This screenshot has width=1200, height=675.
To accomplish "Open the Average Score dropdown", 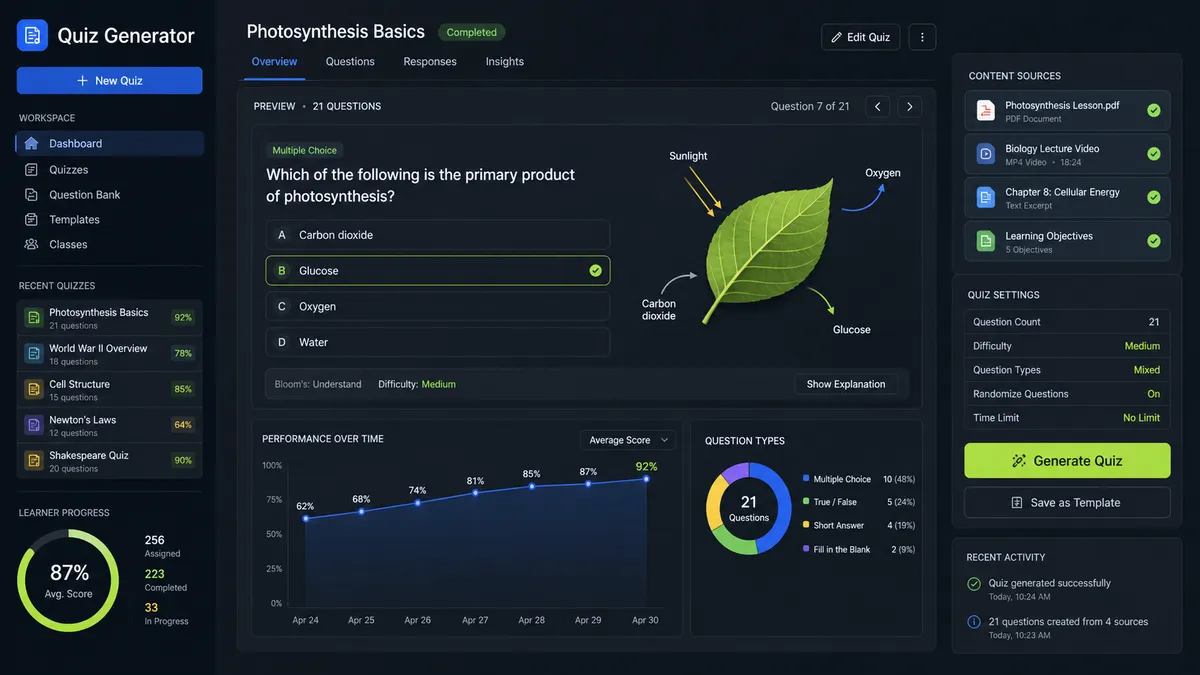I will coord(628,440).
